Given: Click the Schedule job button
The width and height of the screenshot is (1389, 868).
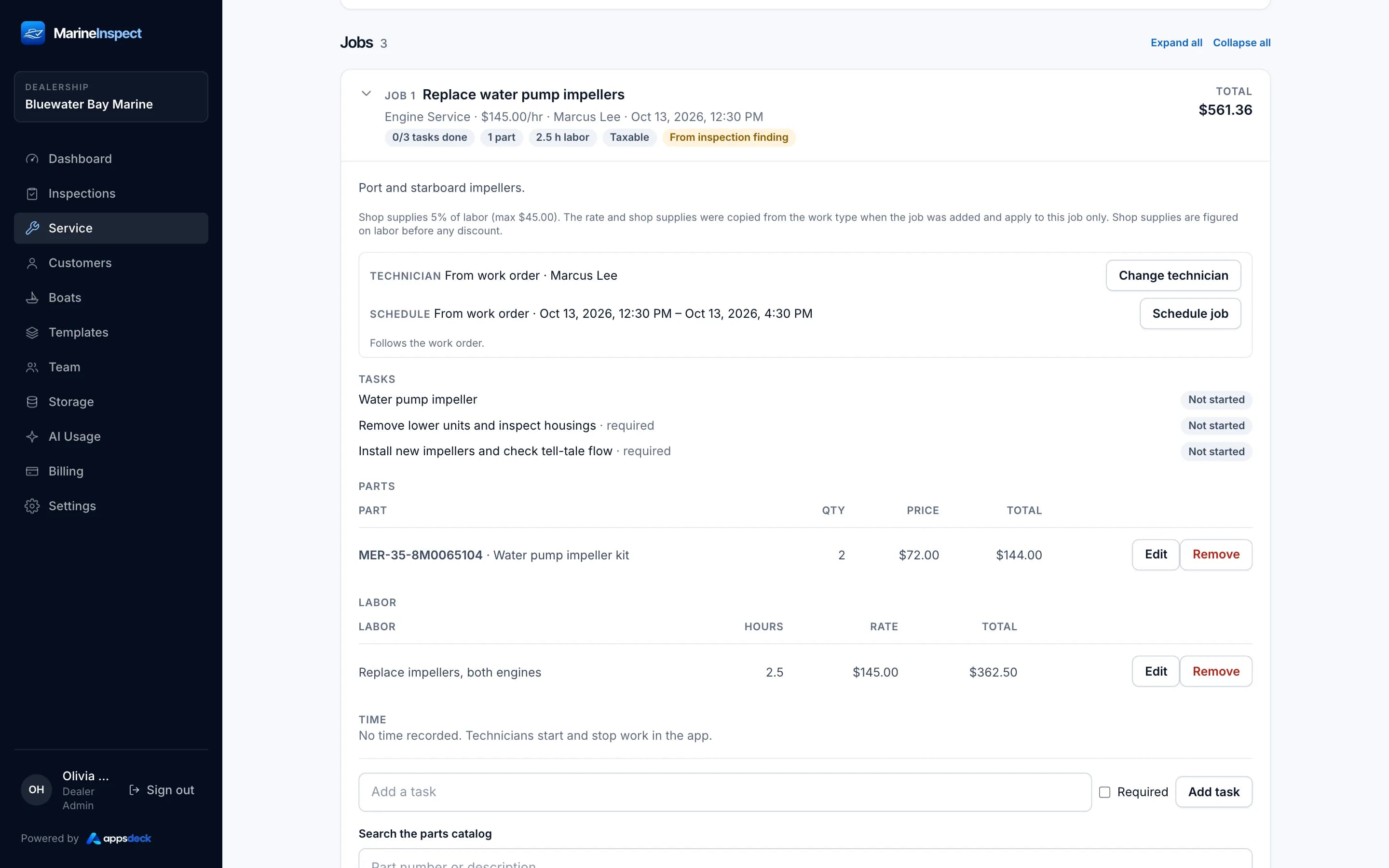Looking at the screenshot, I should (1190, 313).
